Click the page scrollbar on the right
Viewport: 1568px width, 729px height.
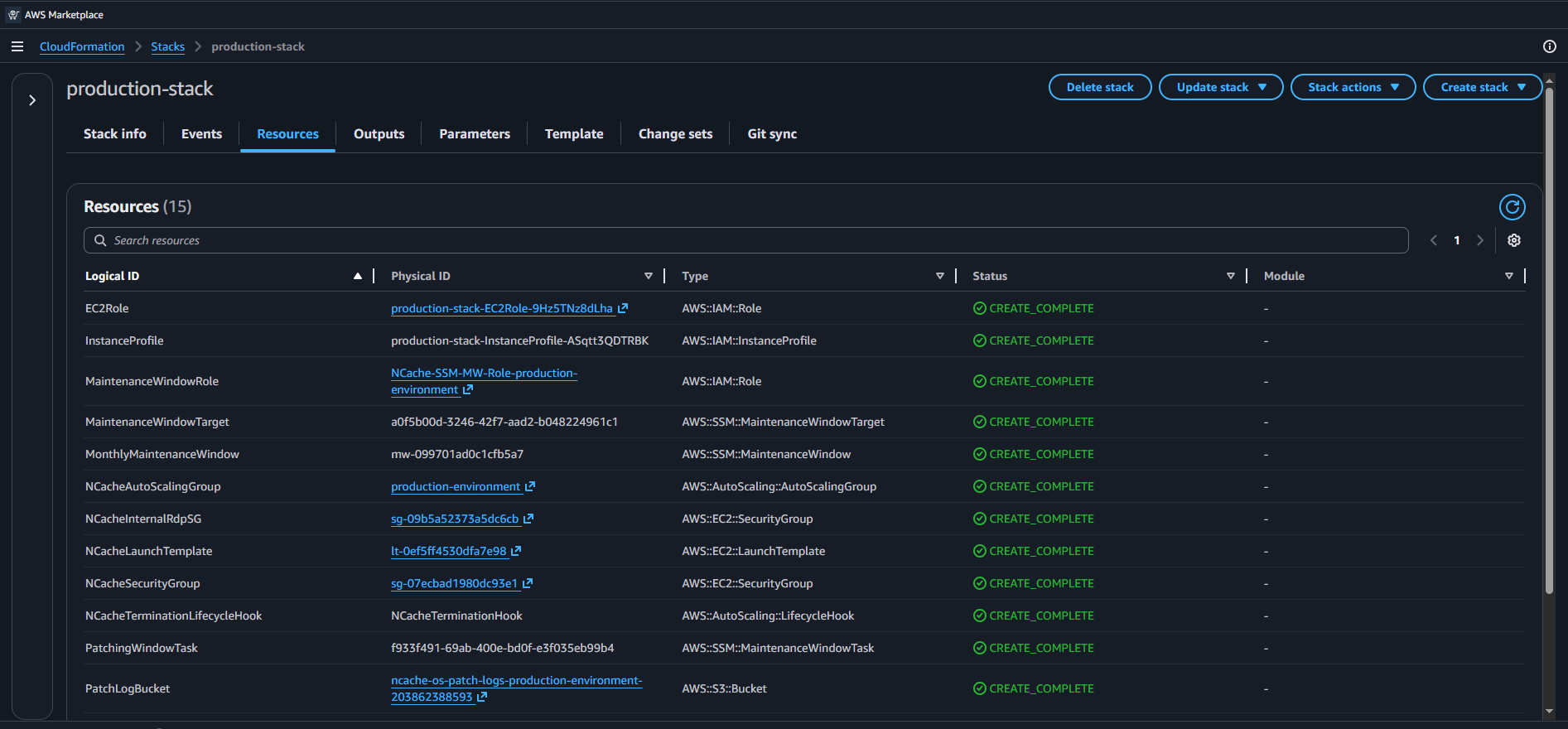(x=1549, y=340)
